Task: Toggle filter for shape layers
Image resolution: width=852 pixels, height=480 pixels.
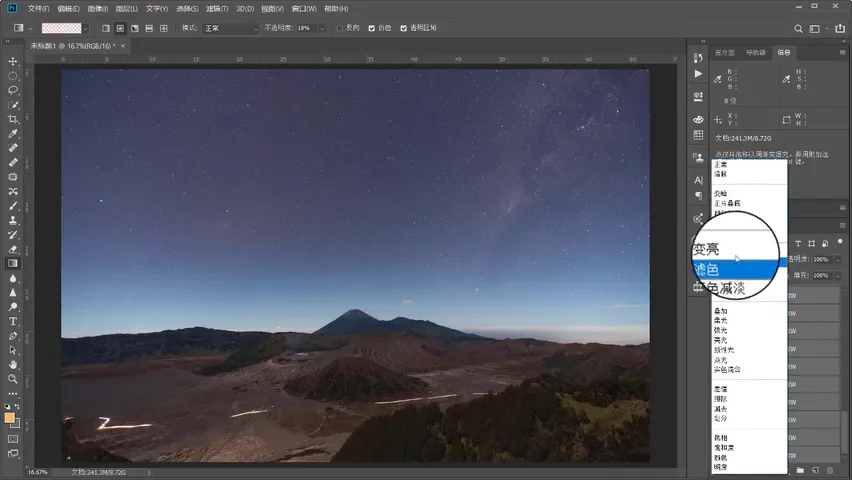Action: pyautogui.click(x=812, y=244)
